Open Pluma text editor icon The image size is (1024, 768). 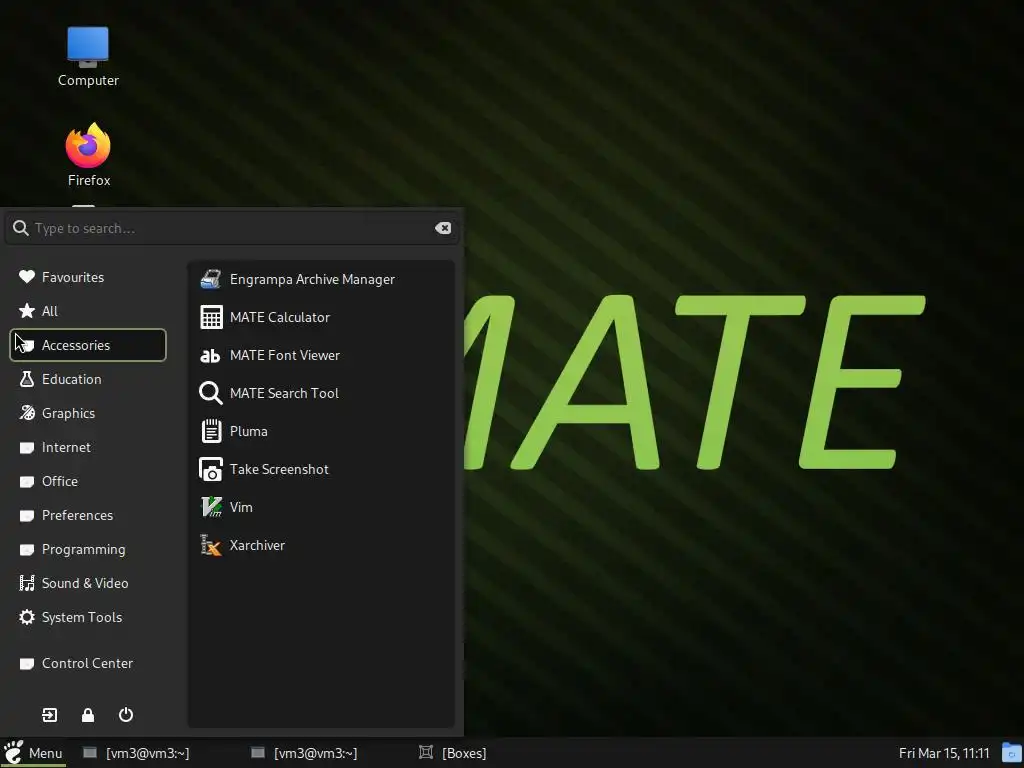point(211,431)
